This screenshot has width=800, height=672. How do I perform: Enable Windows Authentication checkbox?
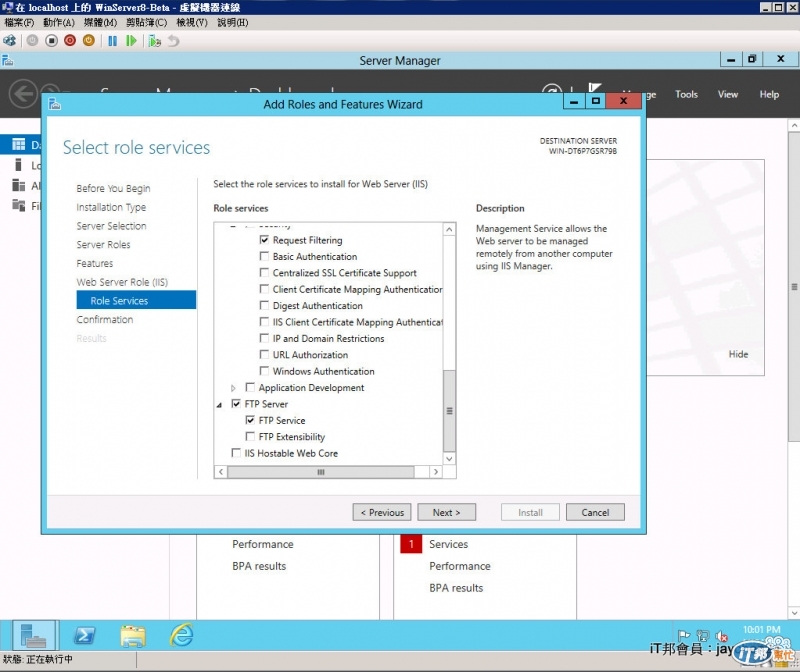point(264,371)
